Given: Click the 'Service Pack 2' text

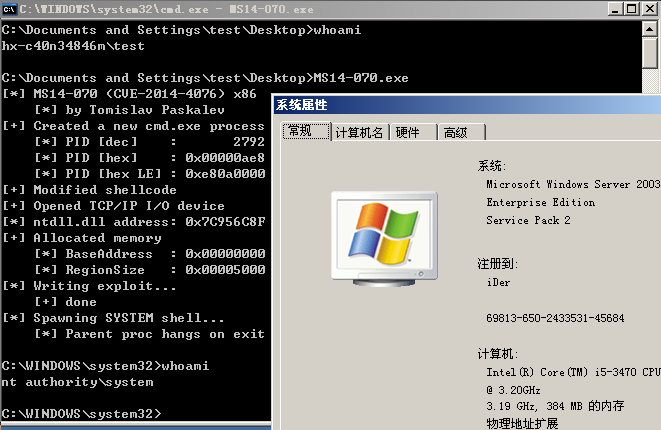Looking at the screenshot, I should [x=528, y=220].
